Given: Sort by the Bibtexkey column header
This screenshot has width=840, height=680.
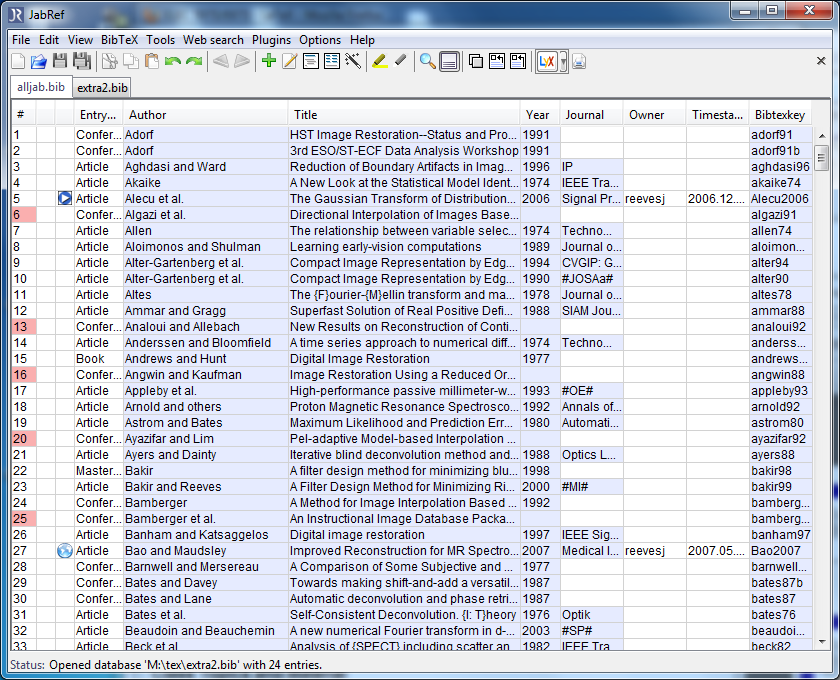Looking at the screenshot, I should [780, 115].
